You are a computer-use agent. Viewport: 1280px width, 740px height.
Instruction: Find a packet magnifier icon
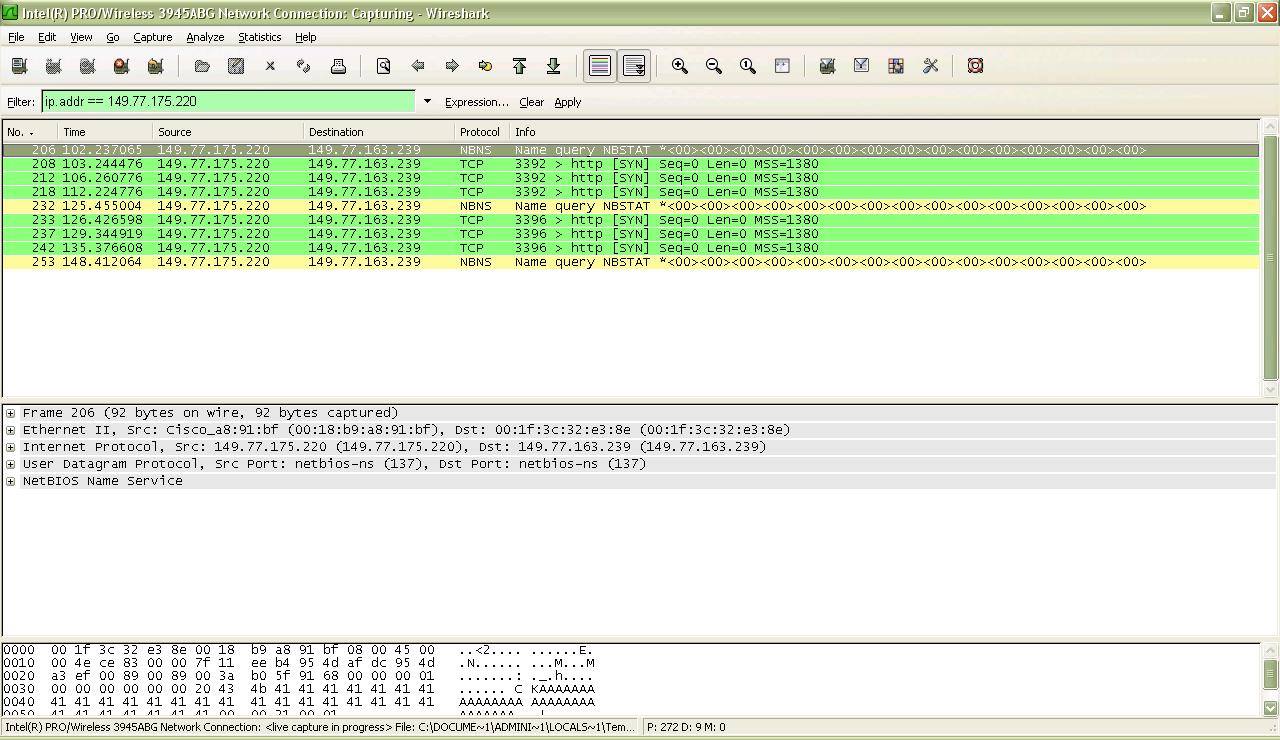pyautogui.click(x=383, y=66)
